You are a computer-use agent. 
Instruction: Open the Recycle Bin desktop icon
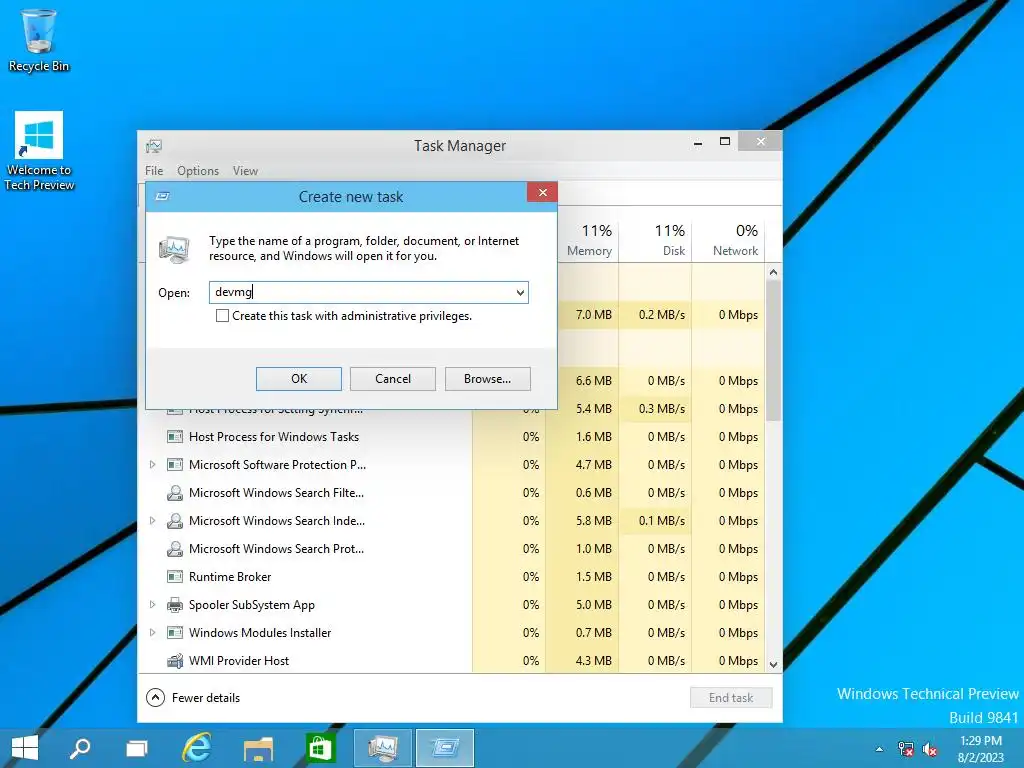39,40
